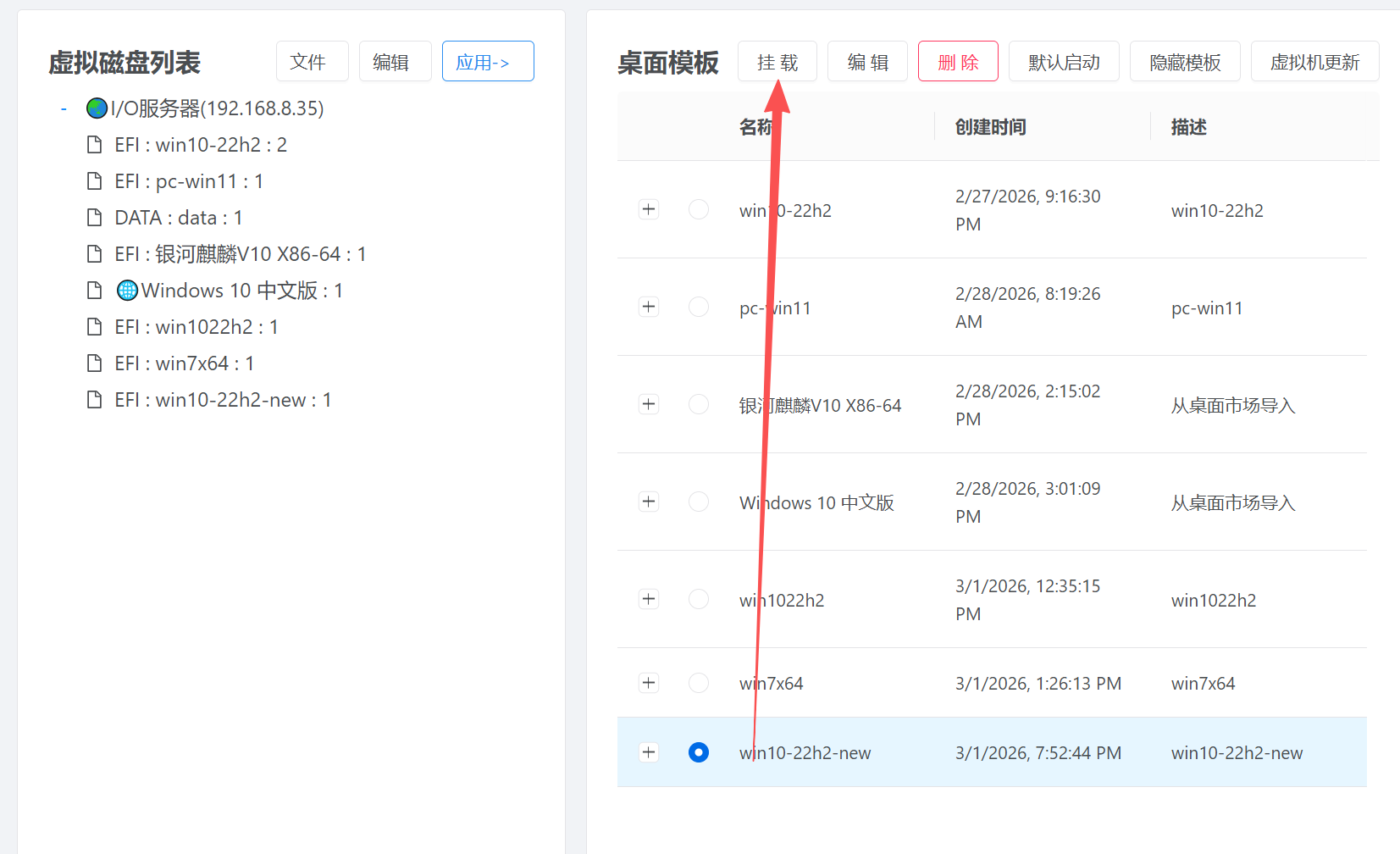Collapse the I/O服务器 tree node
The image size is (1400, 854).
pyautogui.click(x=64, y=108)
